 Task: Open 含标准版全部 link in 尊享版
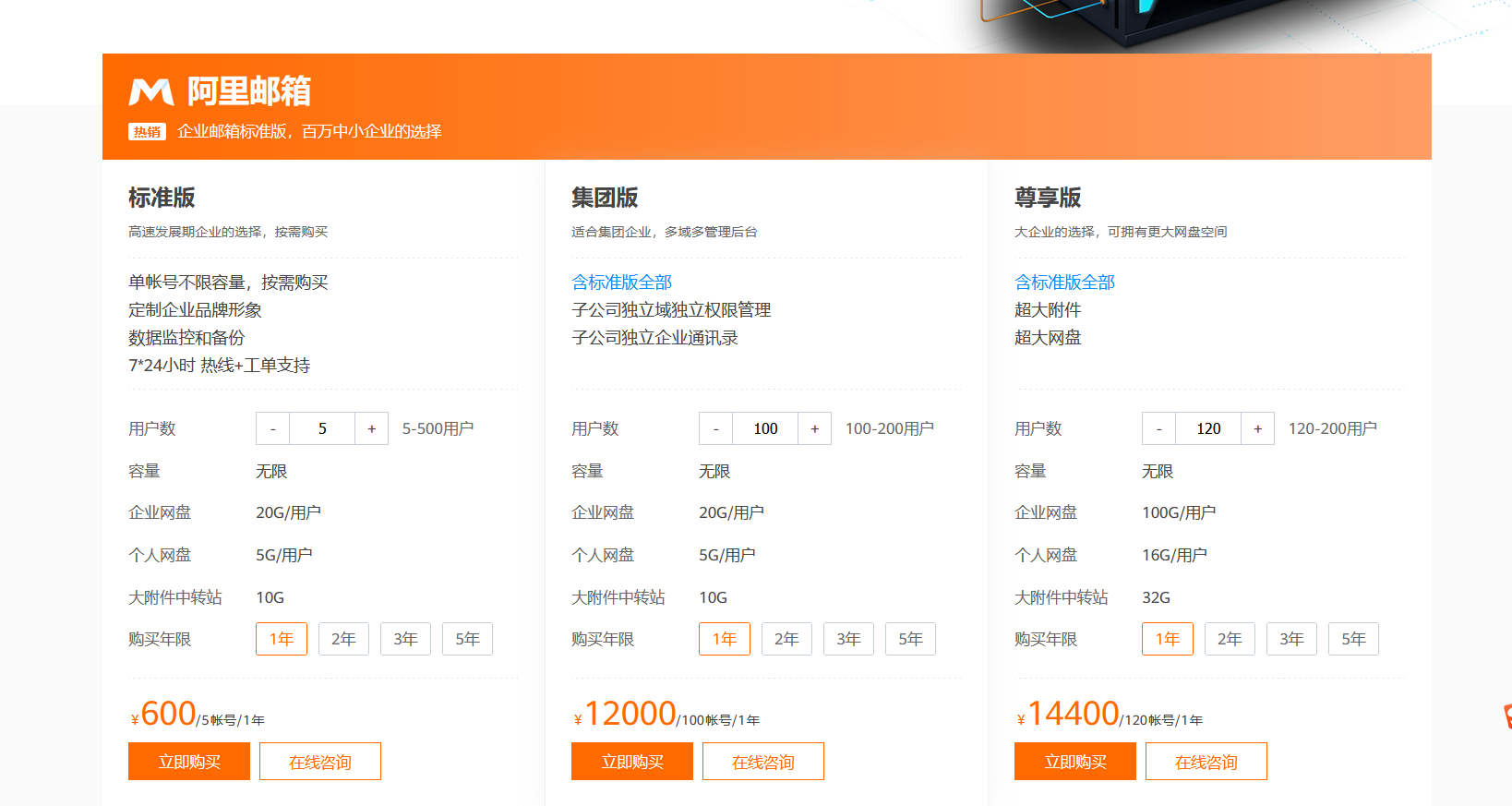tap(1064, 283)
